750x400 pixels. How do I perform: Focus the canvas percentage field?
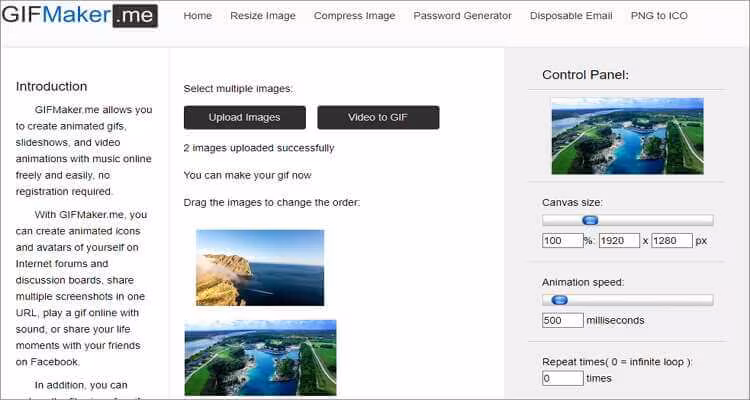click(x=562, y=241)
